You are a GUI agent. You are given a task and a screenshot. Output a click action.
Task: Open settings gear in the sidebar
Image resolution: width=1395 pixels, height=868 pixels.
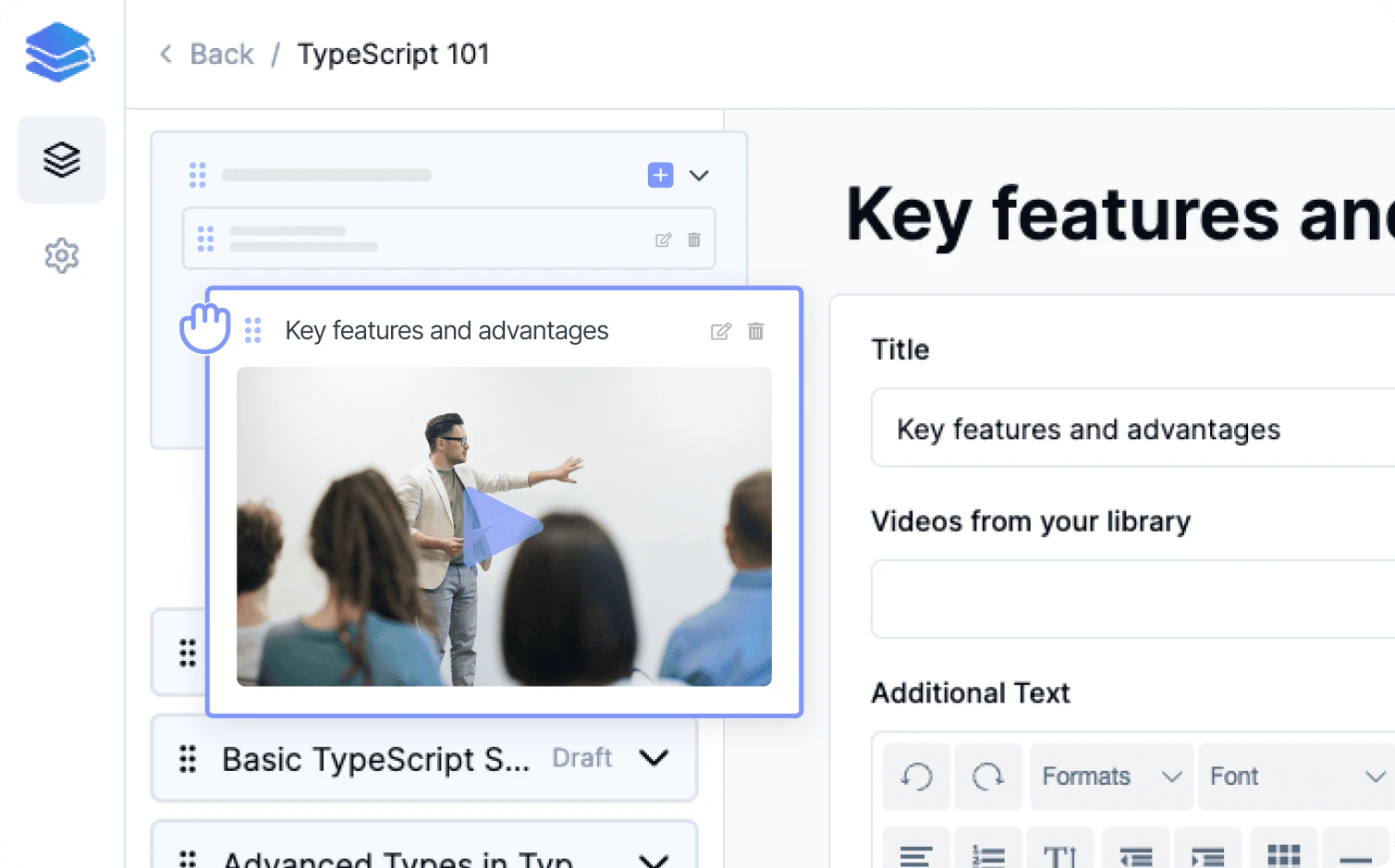point(62,255)
